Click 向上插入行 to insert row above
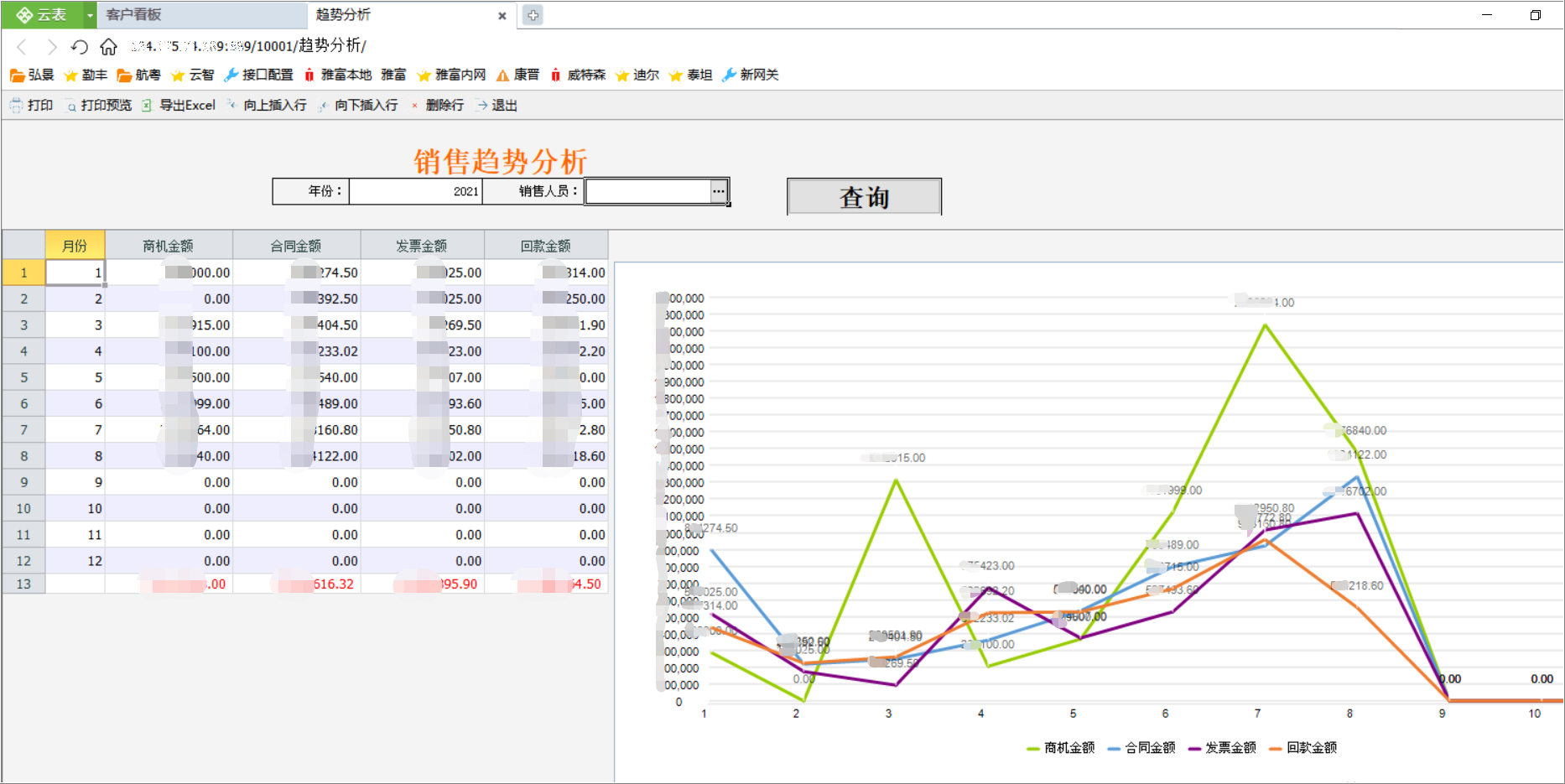The height and width of the screenshot is (784, 1565). [x=267, y=106]
